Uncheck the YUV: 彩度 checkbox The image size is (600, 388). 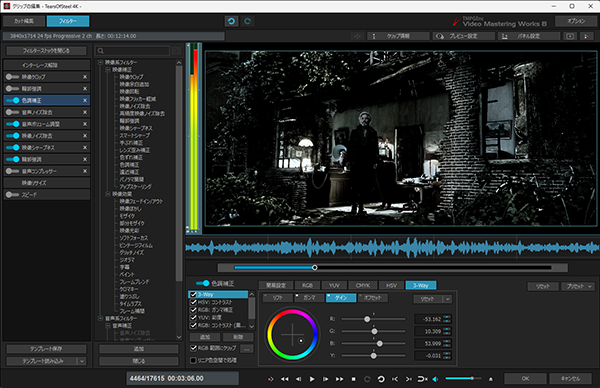[x=193, y=318]
